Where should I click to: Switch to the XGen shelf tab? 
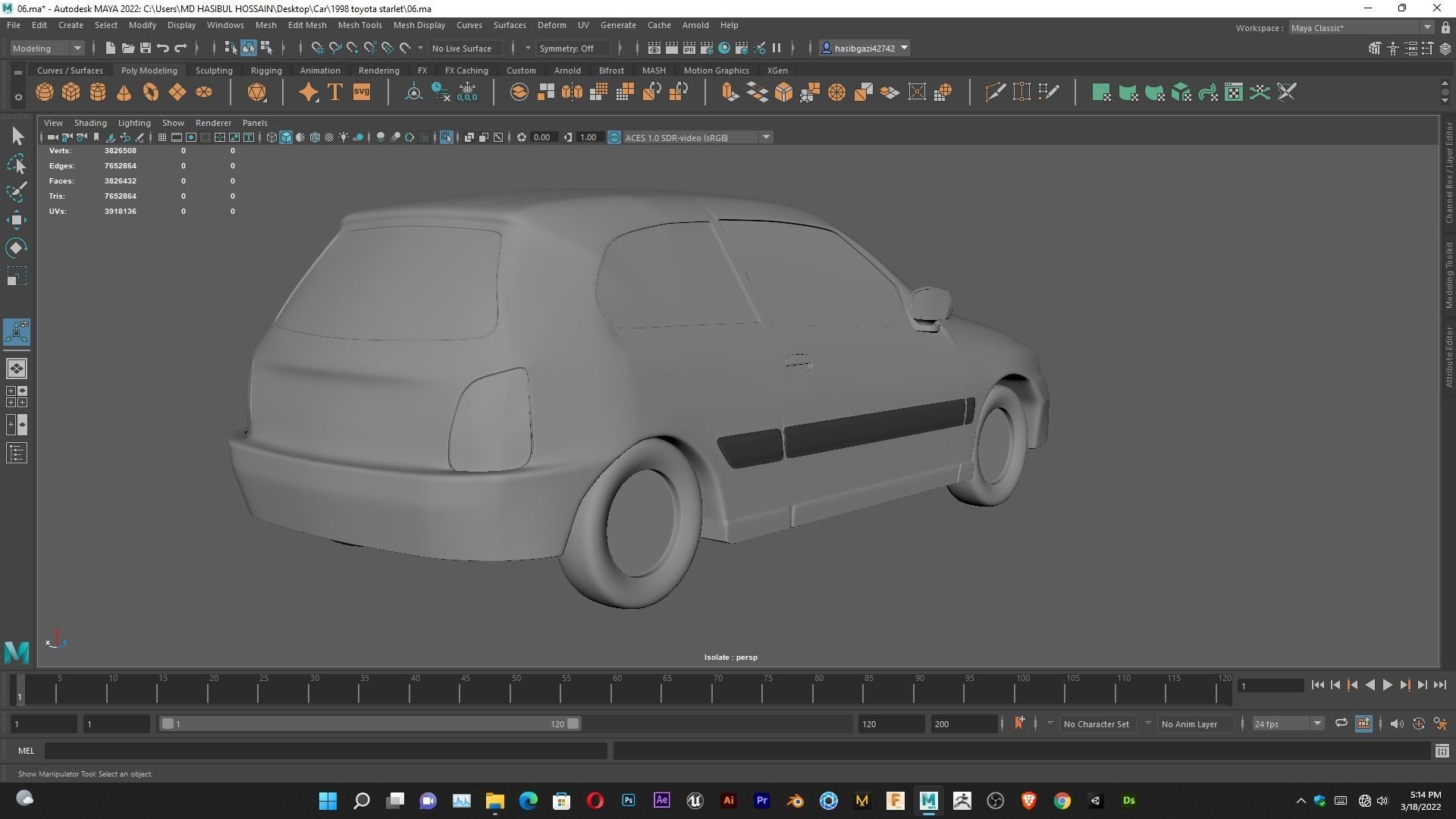pos(777,70)
